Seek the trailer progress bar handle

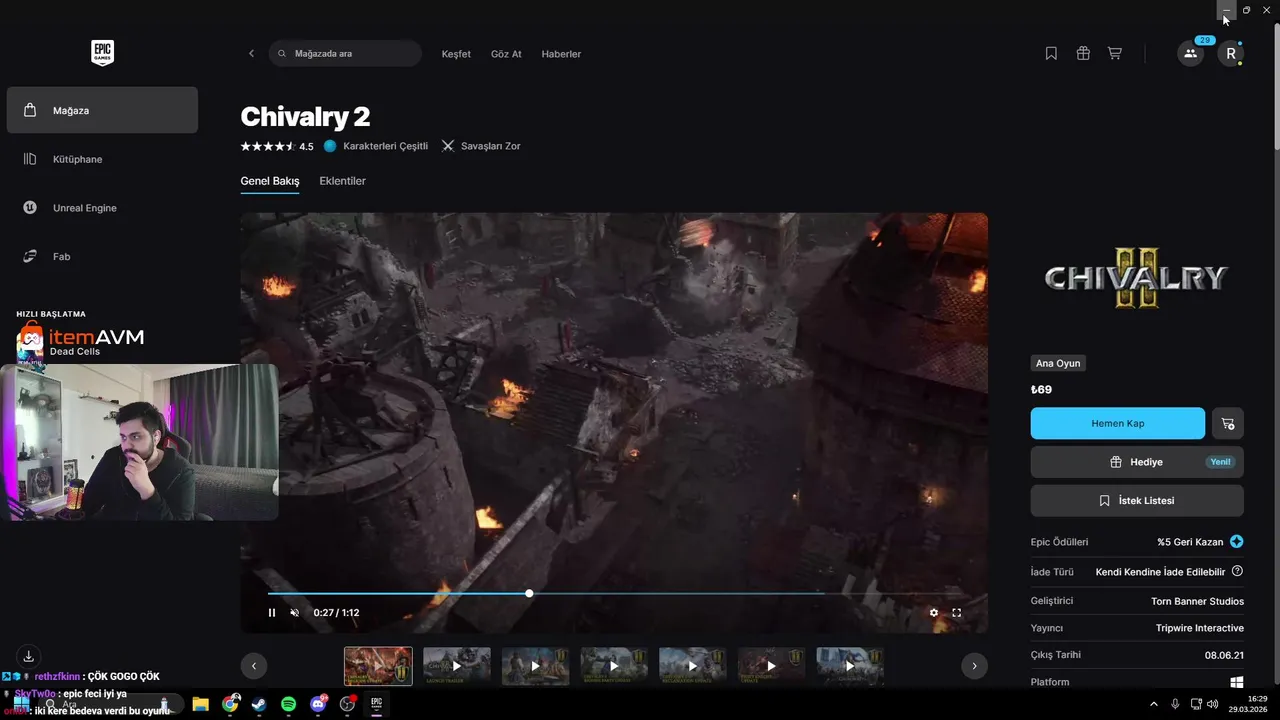(x=529, y=594)
